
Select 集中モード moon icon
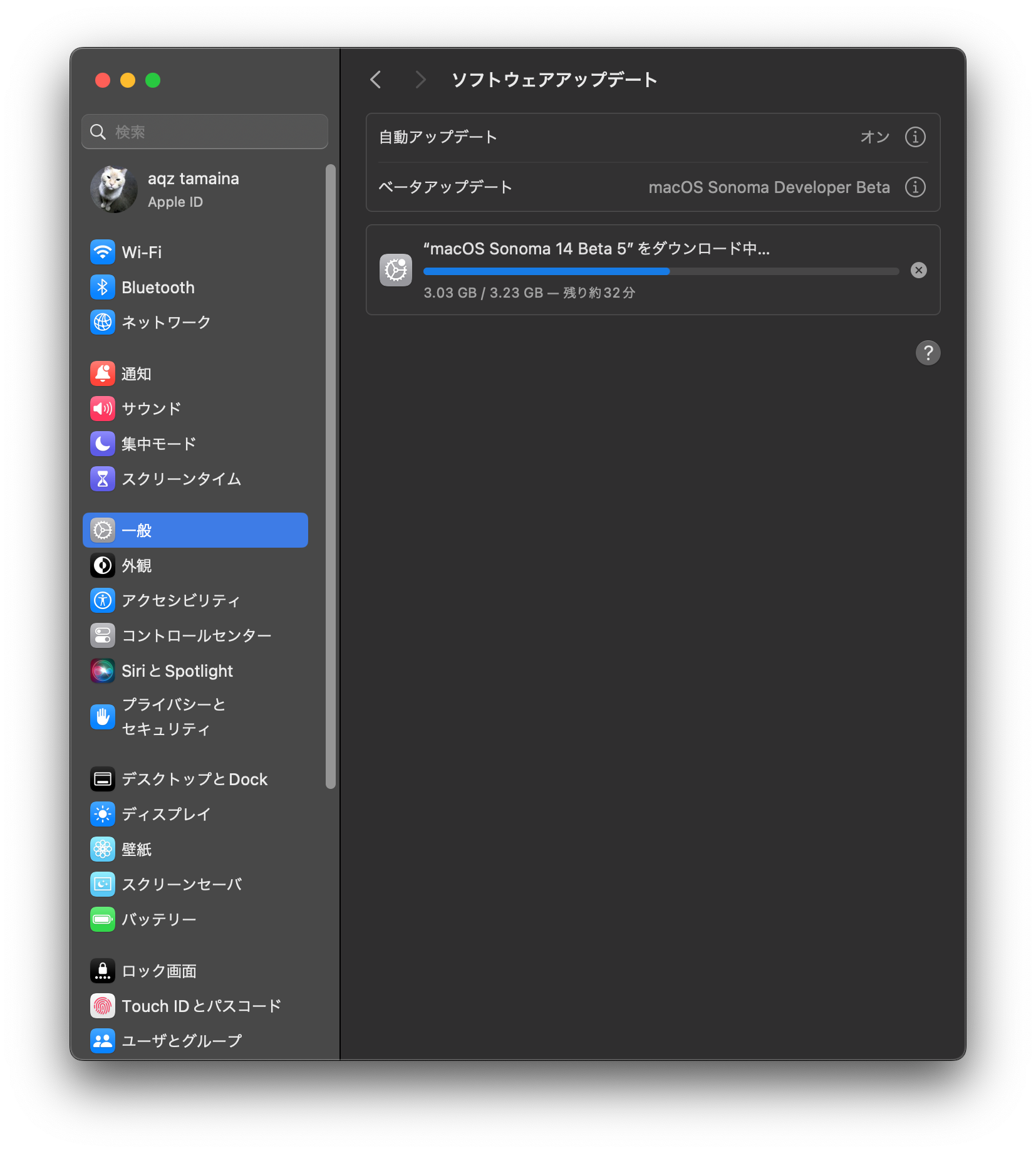[103, 444]
